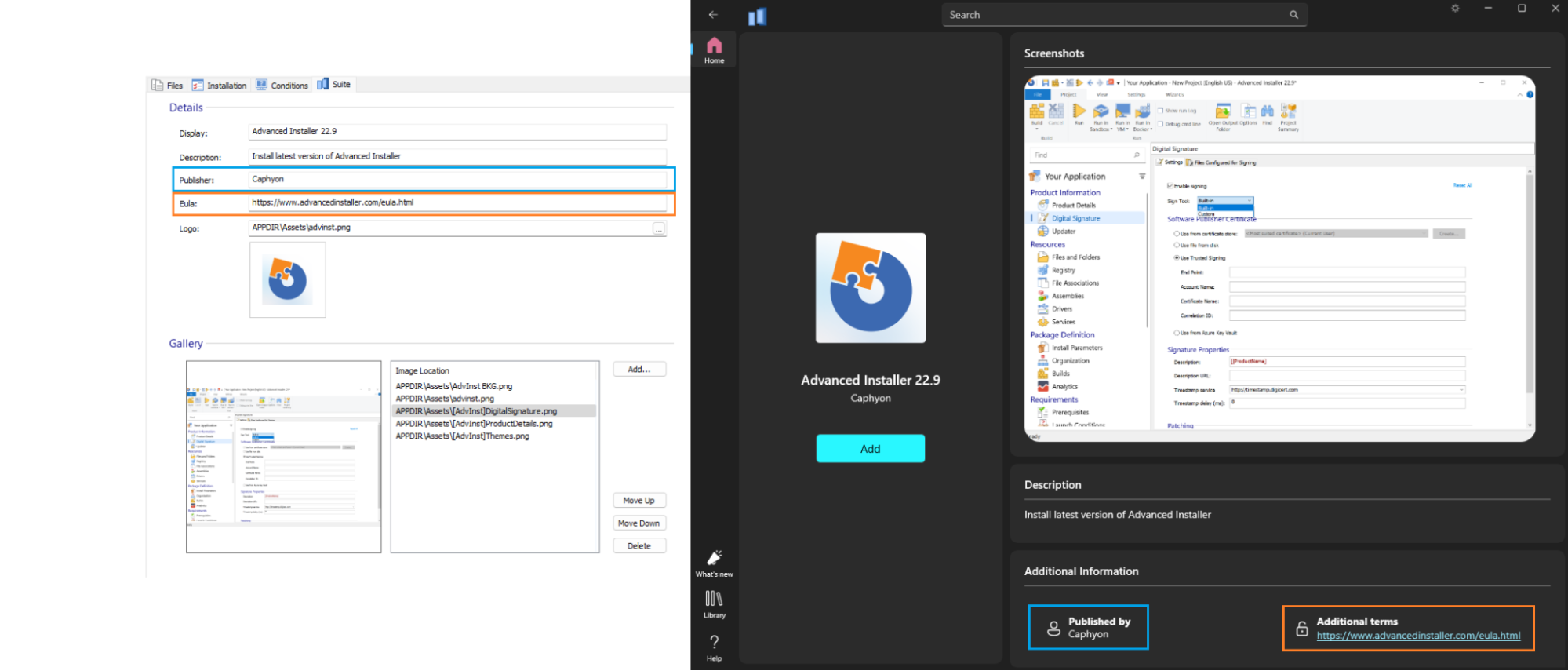Open Library from the sidebar
Screen dimensions: 1568x671
(714, 604)
